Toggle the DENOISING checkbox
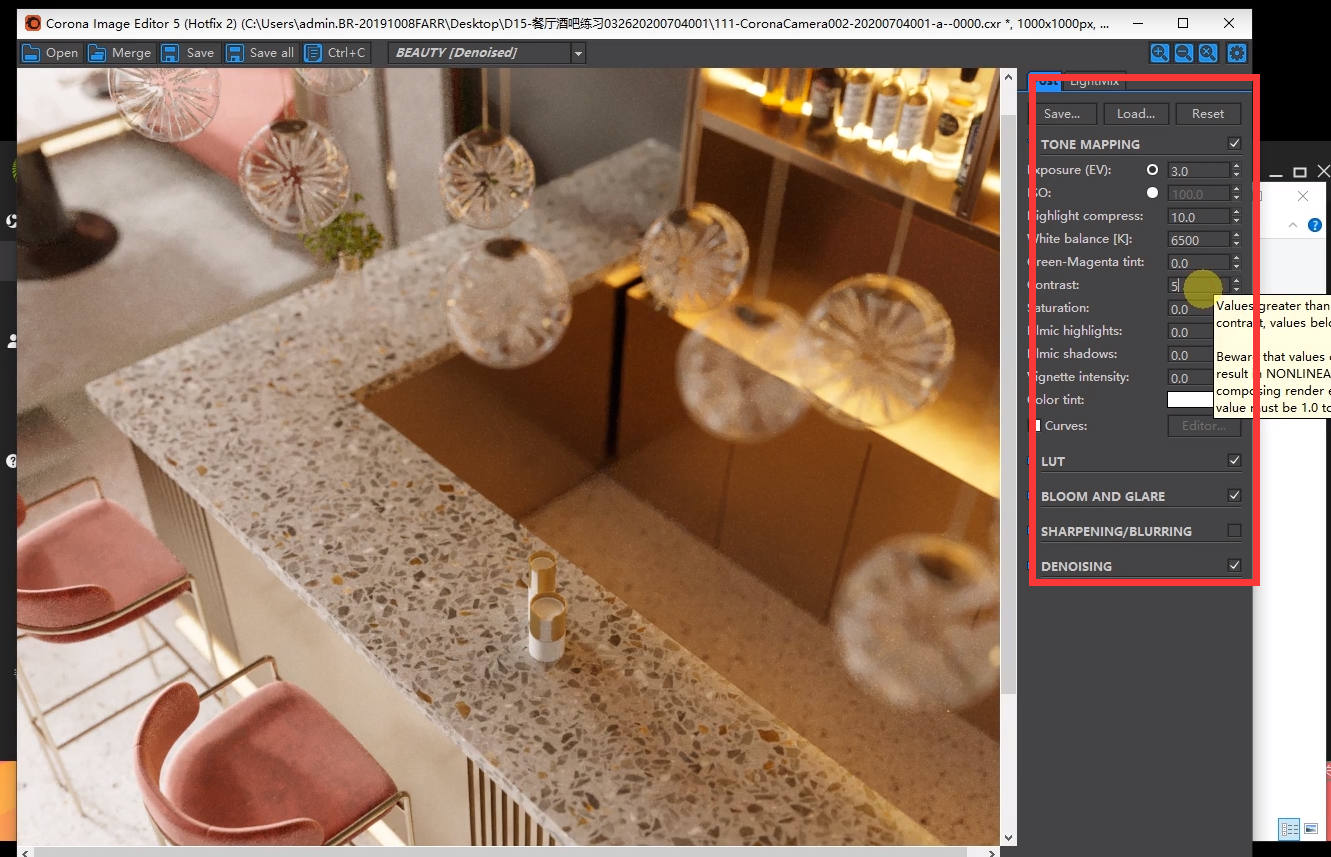The height and width of the screenshot is (857, 1331). pos(1234,566)
